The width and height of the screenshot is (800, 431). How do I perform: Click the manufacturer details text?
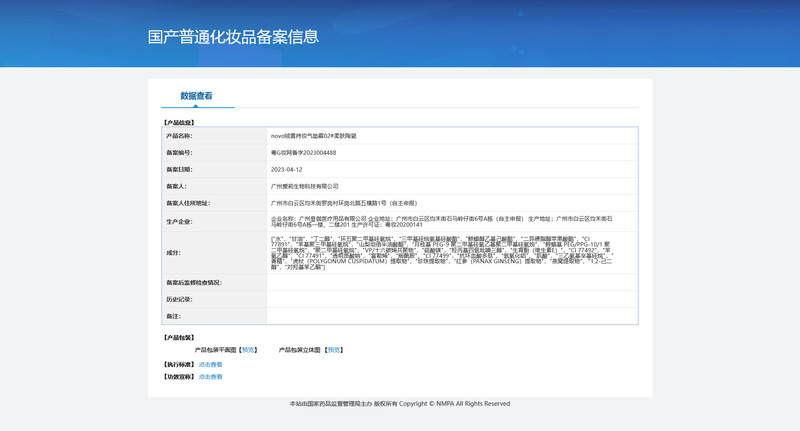tap(441, 221)
